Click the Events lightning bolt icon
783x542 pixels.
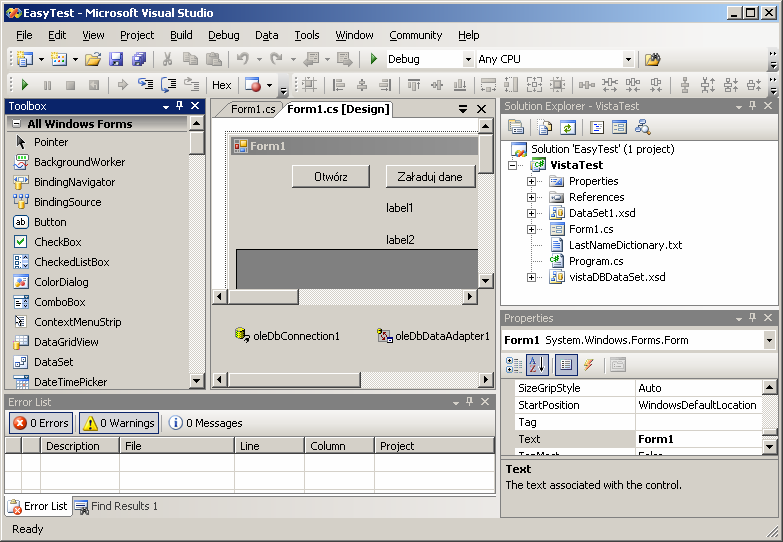click(589, 365)
